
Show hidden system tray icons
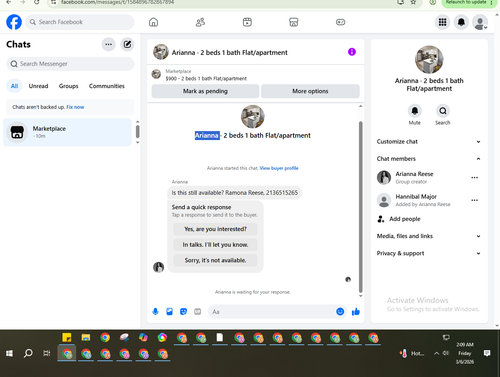[x=436, y=353]
